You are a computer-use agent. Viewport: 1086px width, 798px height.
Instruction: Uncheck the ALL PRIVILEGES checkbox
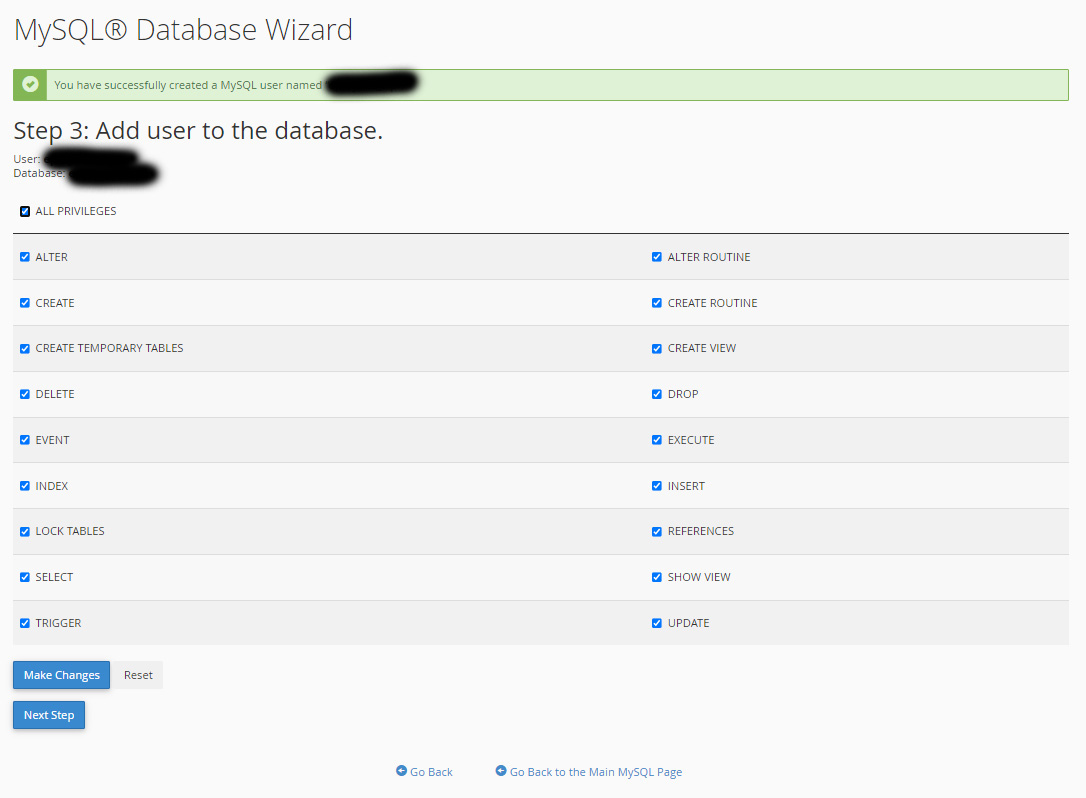click(25, 211)
